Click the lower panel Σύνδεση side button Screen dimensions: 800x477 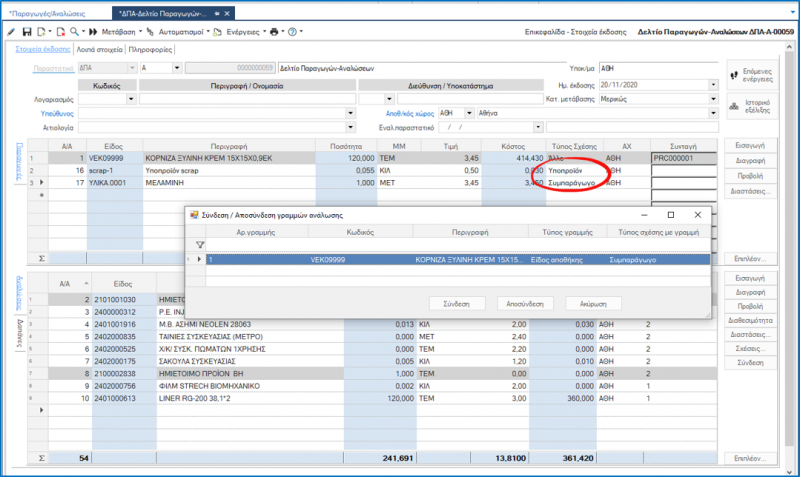(750, 363)
